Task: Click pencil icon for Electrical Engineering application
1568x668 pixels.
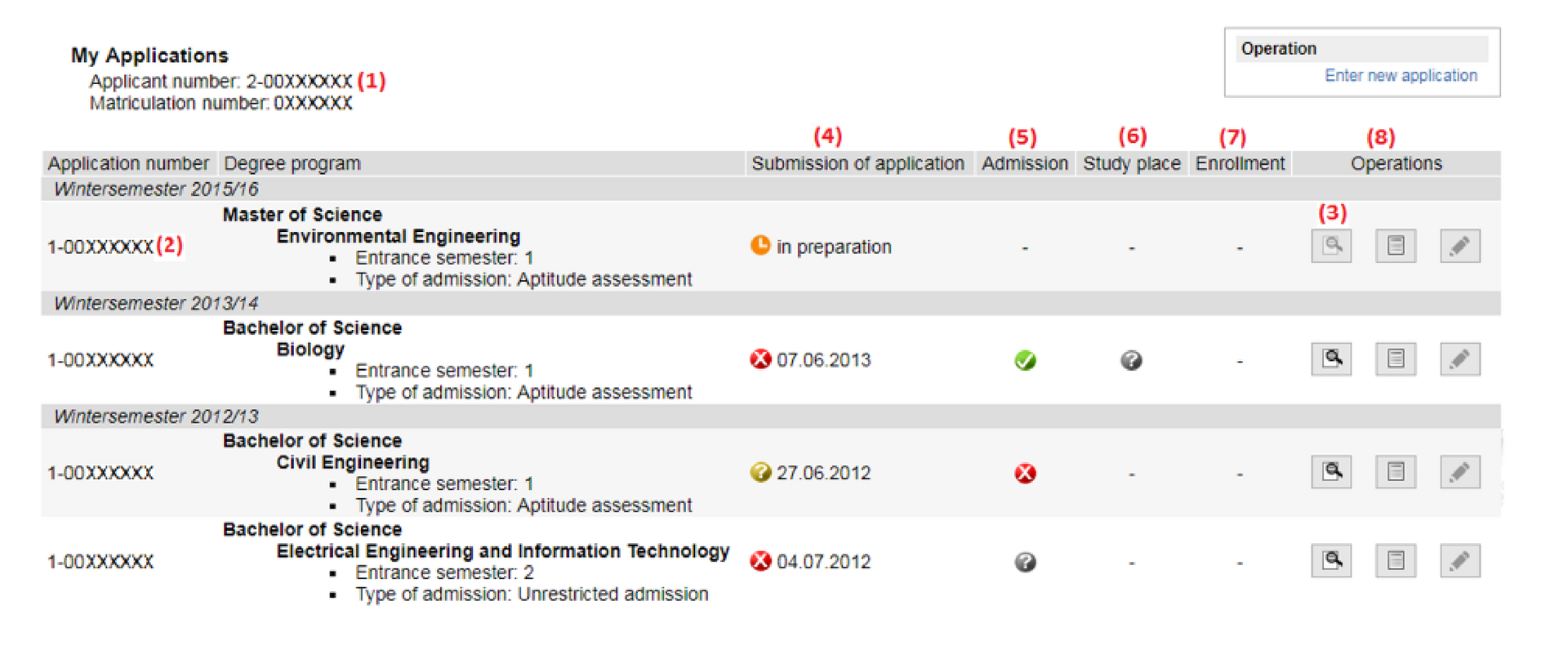Action: point(1459,560)
